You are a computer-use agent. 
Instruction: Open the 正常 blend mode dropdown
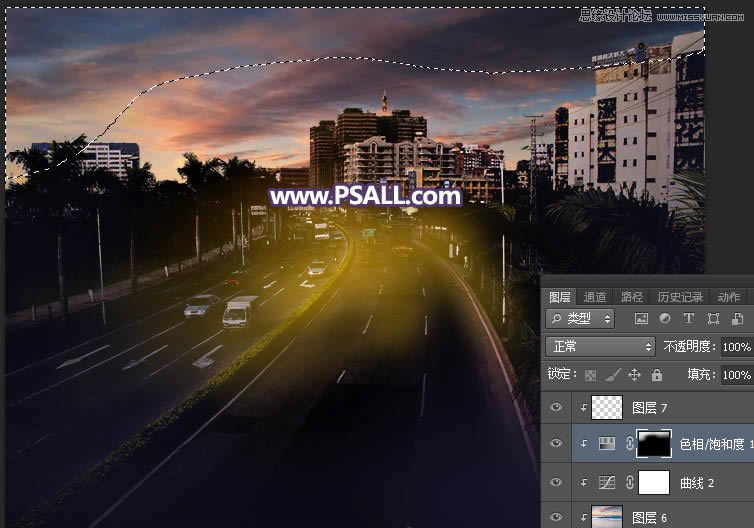point(600,347)
